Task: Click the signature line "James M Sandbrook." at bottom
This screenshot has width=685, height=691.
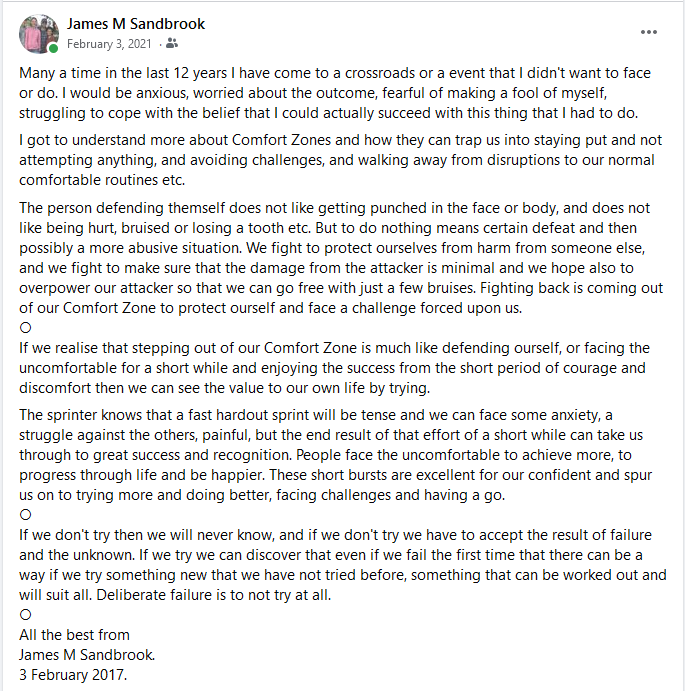Action: click(x=85, y=654)
